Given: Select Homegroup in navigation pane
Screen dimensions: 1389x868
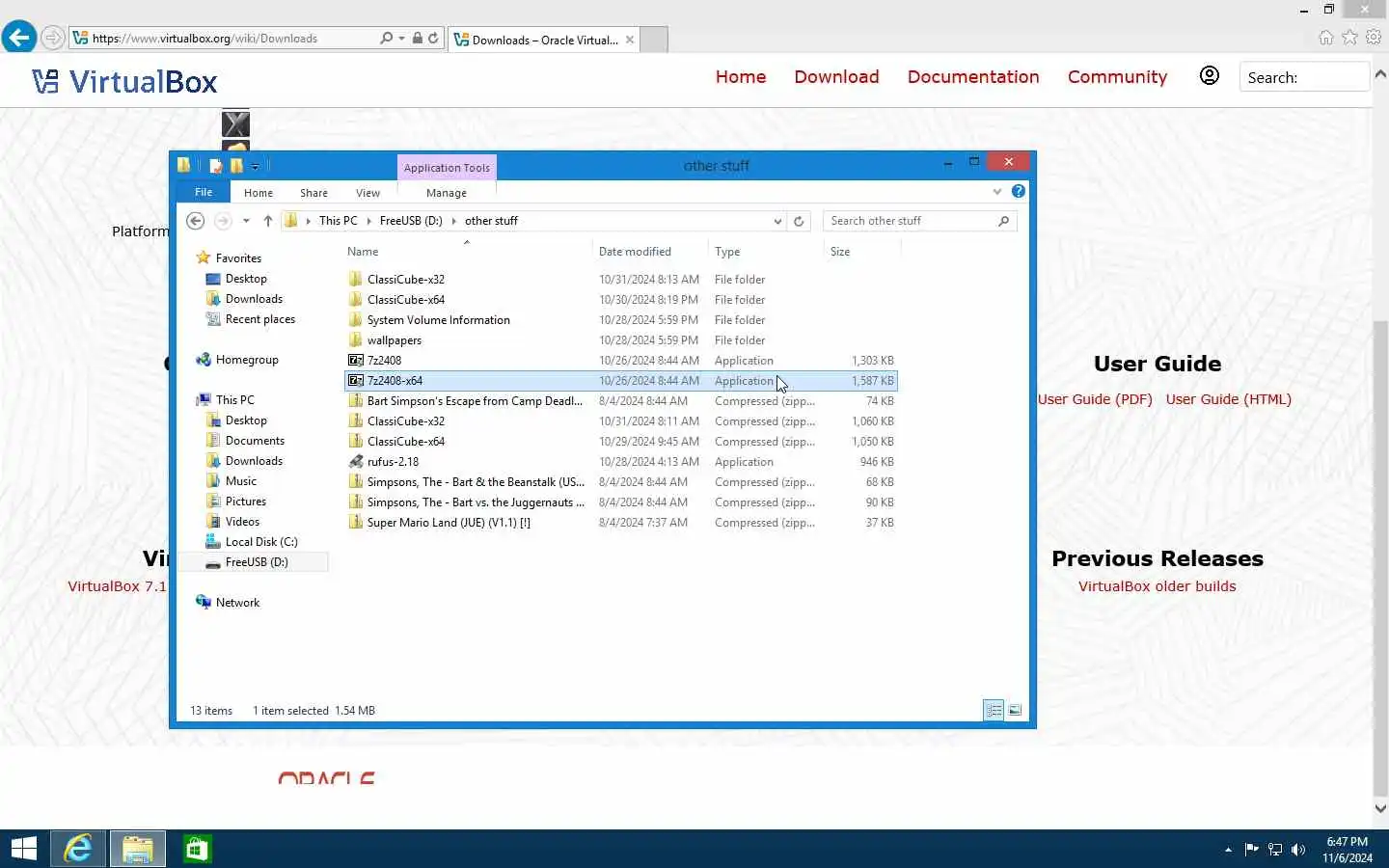Looking at the screenshot, I should 247,360.
